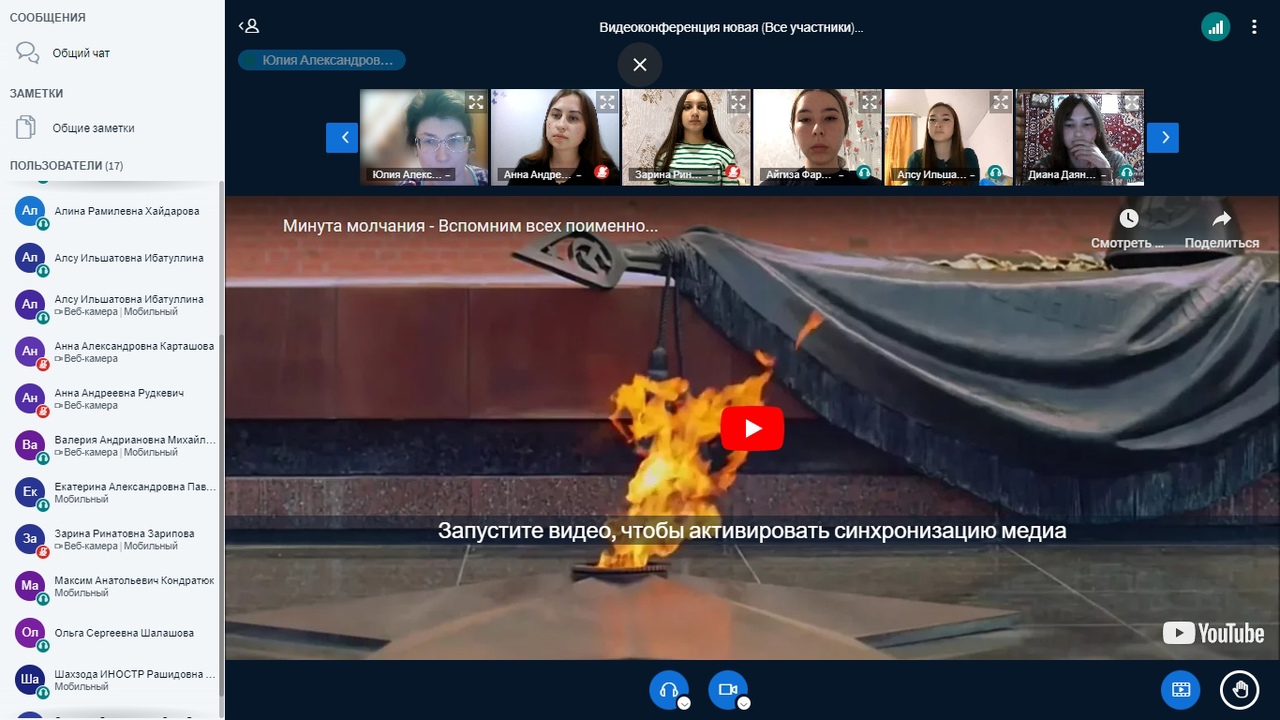Image resolution: width=1280 pixels, height=720 pixels.
Task: Toggle the webcam sharing button
Action: (x=727, y=689)
